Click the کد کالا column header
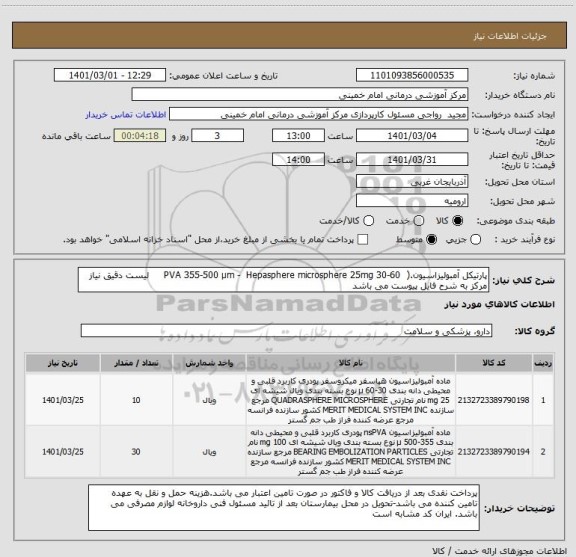This screenshot has width=576, height=557. (x=494, y=363)
